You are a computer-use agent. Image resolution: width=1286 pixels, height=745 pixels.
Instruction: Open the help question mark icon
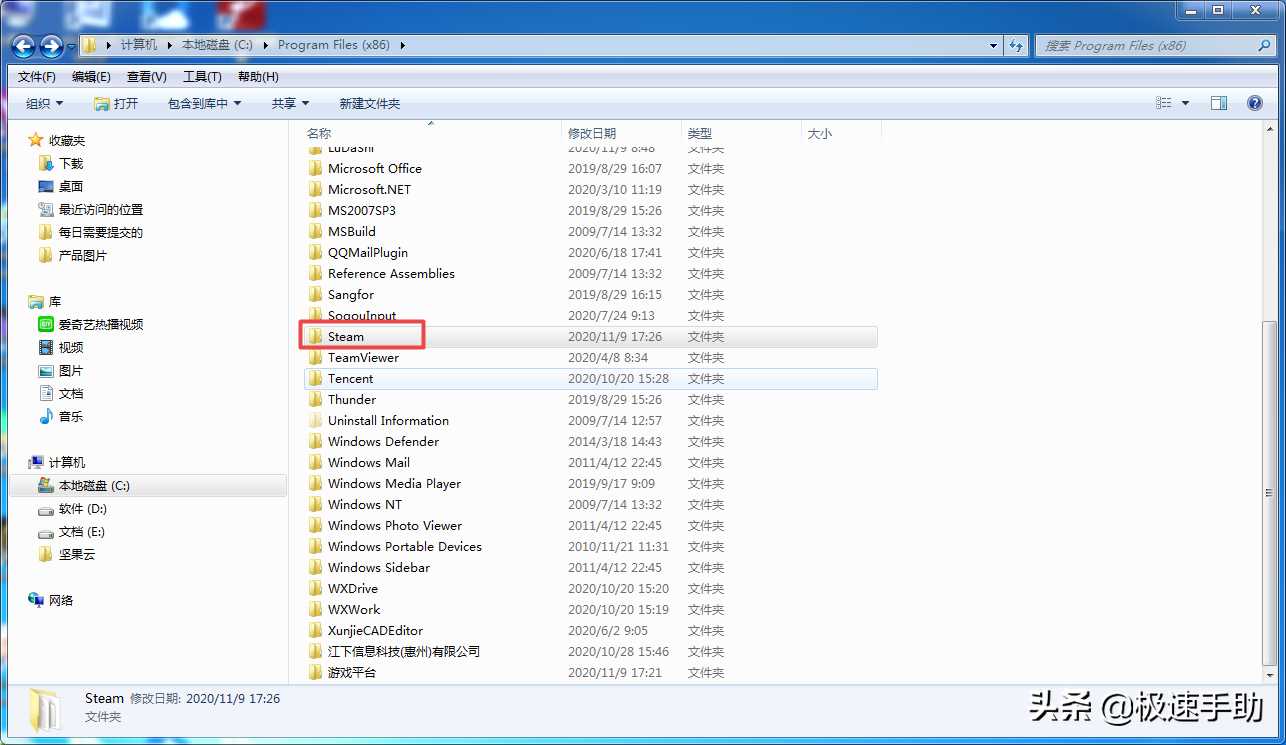click(x=1254, y=103)
